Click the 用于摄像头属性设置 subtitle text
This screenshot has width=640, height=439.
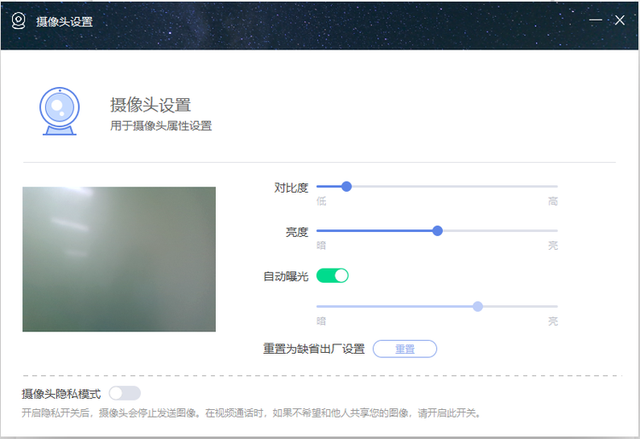[161, 126]
